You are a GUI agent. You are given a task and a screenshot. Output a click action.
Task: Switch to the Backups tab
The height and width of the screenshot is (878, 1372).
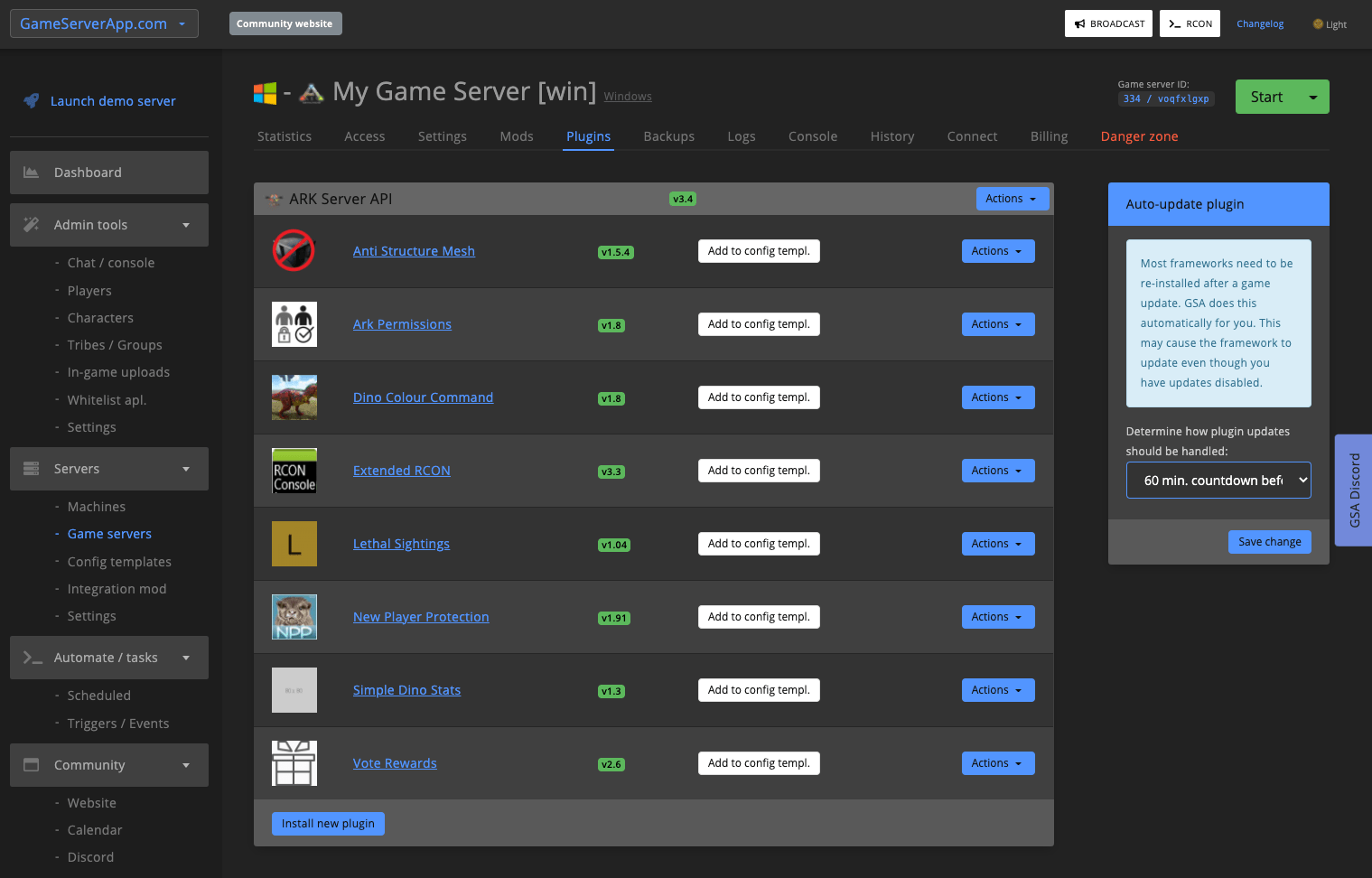(668, 136)
